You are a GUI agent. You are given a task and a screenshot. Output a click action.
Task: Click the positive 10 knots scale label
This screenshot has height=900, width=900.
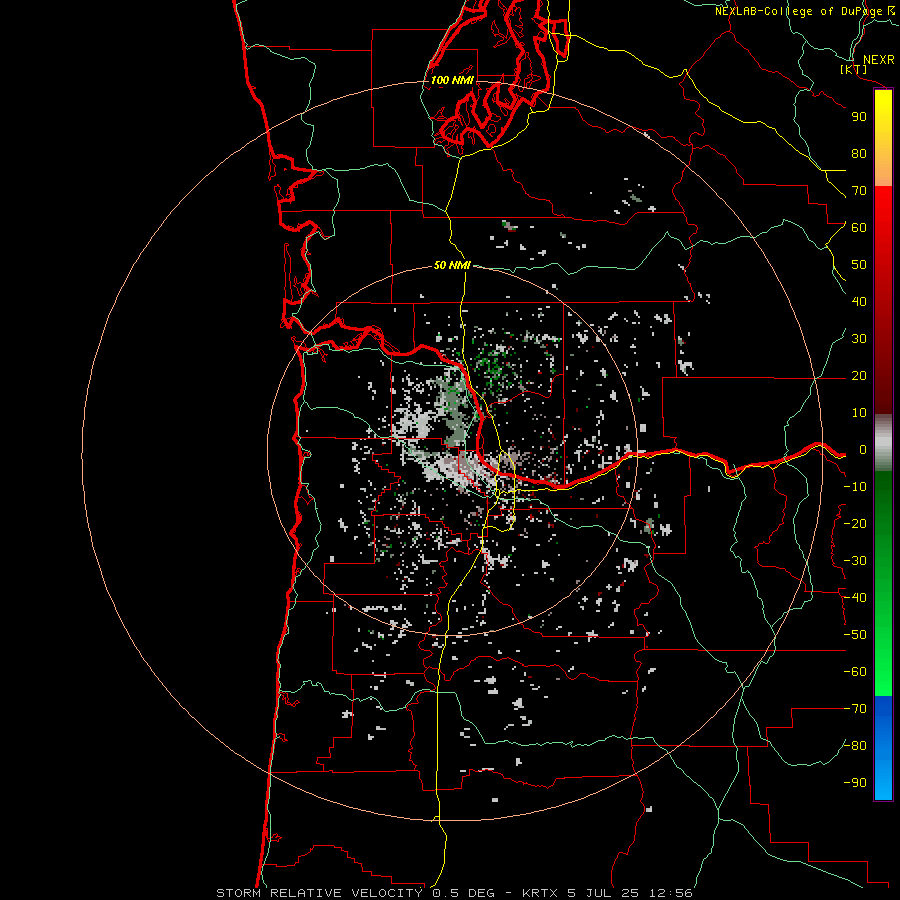(859, 413)
